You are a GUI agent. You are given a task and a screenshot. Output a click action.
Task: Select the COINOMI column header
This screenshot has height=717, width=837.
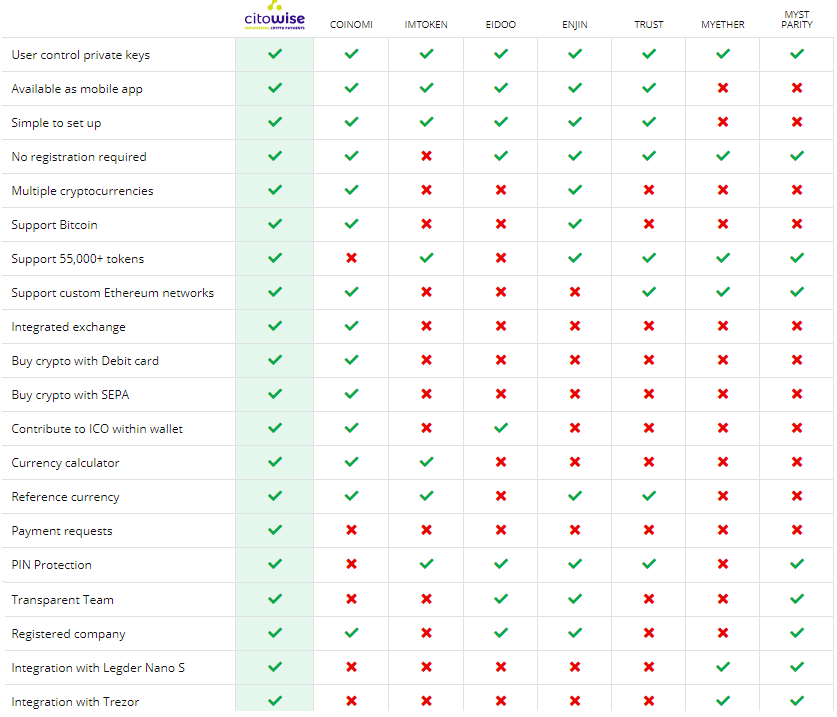coord(351,25)
